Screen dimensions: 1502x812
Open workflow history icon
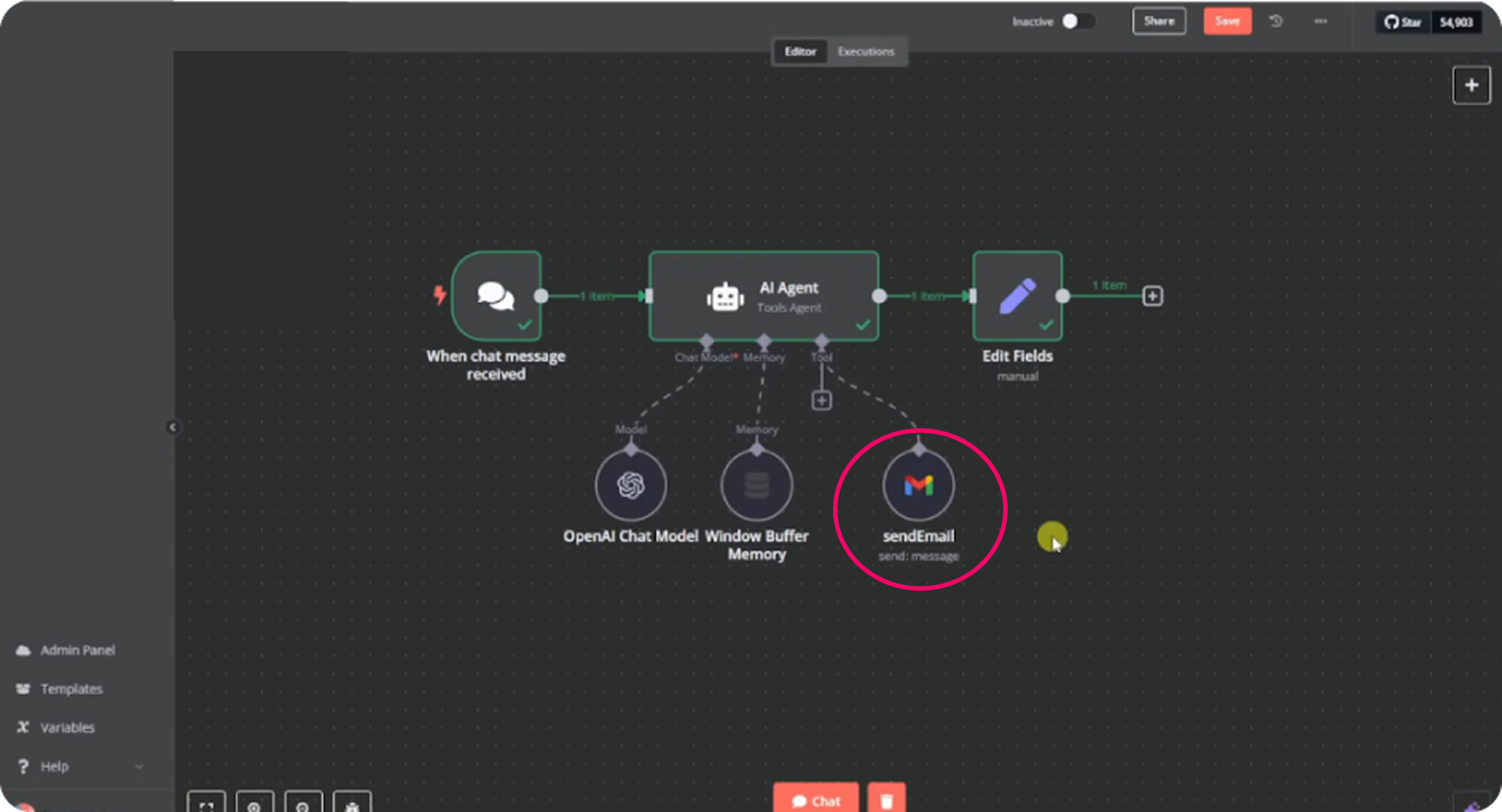[x=1276, y=21]
